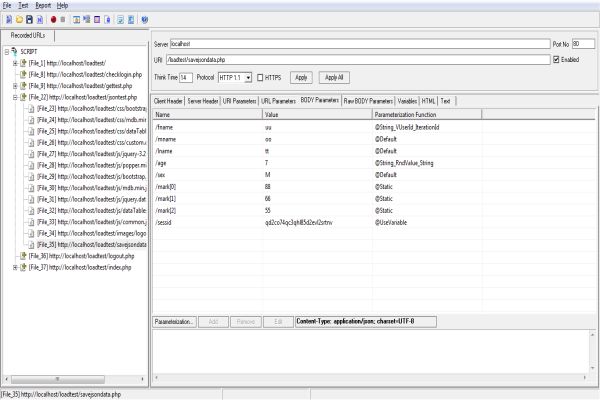The image size is (600, 400).
Task: Uncheck the Enabled checkbox
Action: [x=556, y=60]
